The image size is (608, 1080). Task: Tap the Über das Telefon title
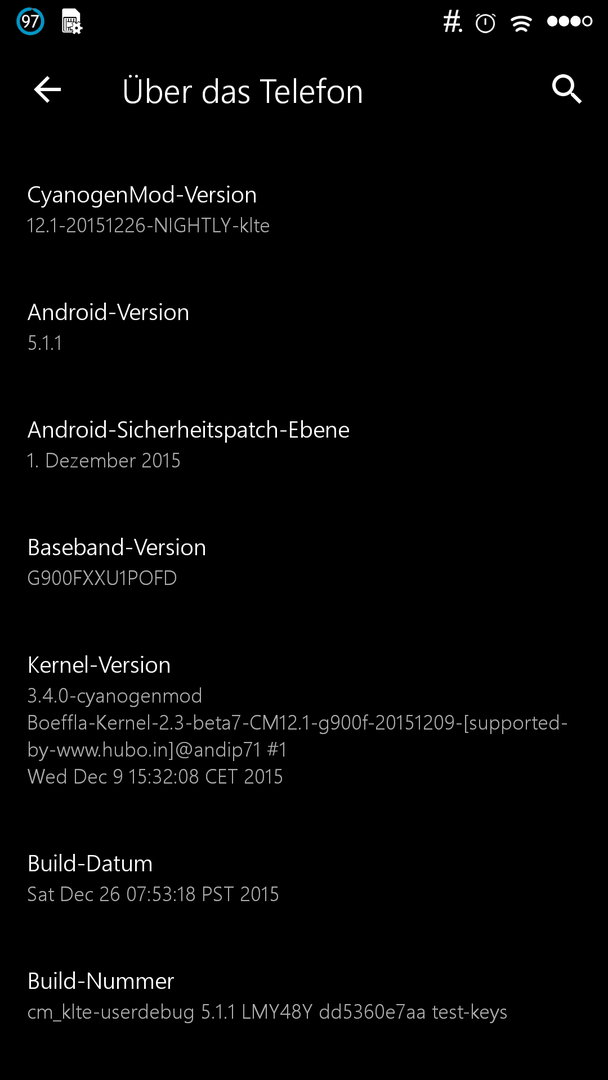tap(242, 92)
